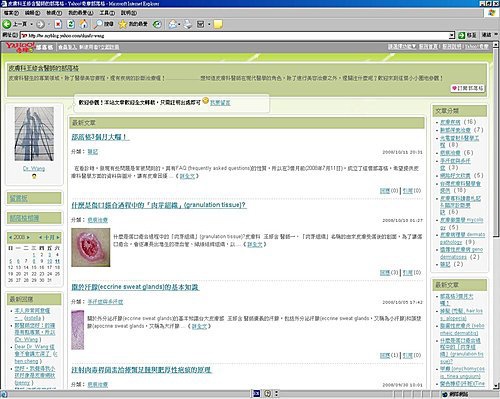The width and height of the screenshot is (500, 399).
Task: Click the green Go arrow button
Action: point(462,35)
